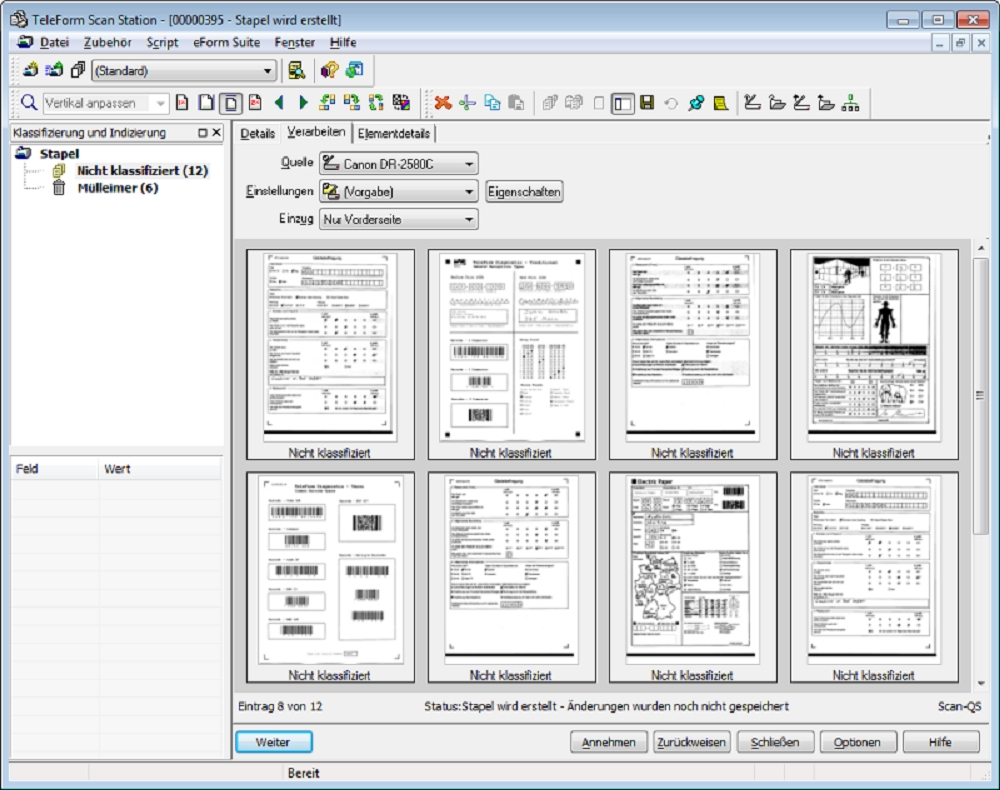Click the green floppy disk save icon
1000x790 pixels.
coord(647,103)
